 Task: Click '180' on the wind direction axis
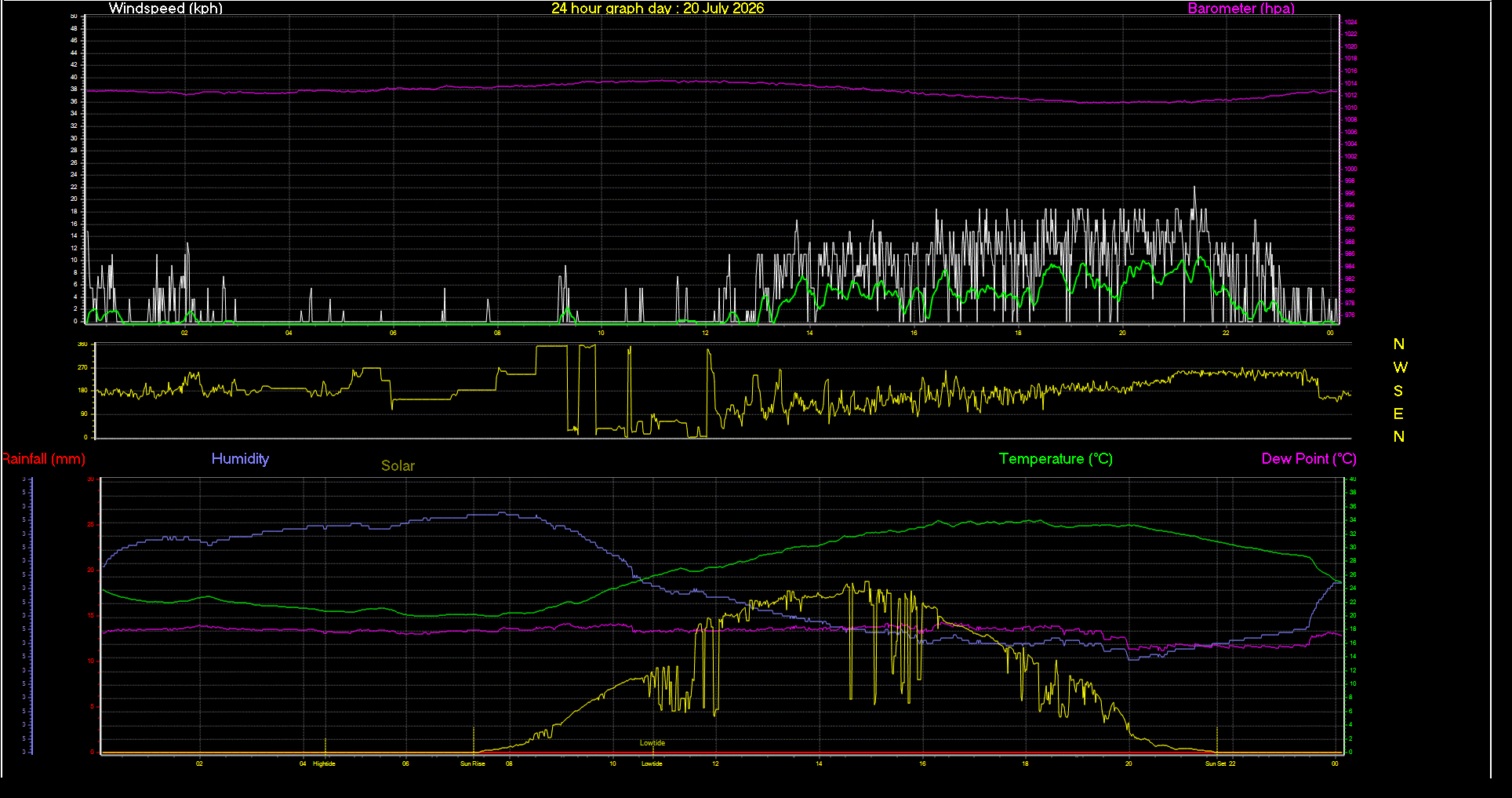coord(82,391)
